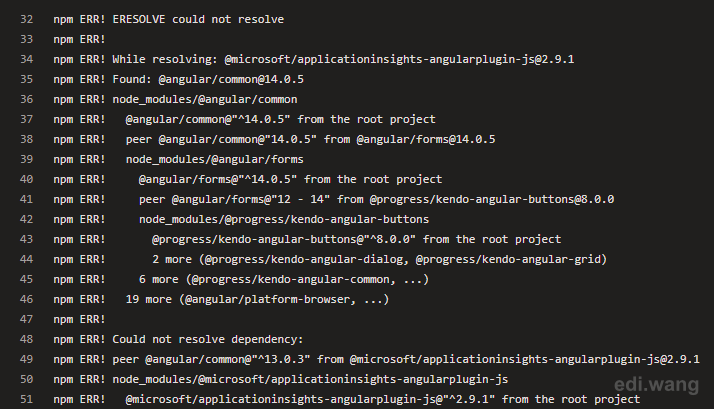Click 'node_modules/@microsoft/applicationinsights-angularplugin-js' path on line 50
The width and height of the screenshot is (714, 409).
tap(310, 379)
